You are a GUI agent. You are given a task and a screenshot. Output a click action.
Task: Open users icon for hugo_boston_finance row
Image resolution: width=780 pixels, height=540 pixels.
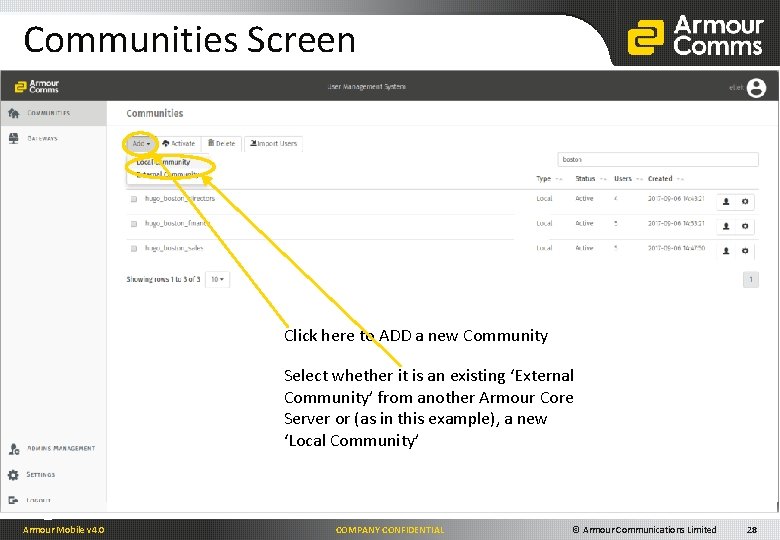726,226
